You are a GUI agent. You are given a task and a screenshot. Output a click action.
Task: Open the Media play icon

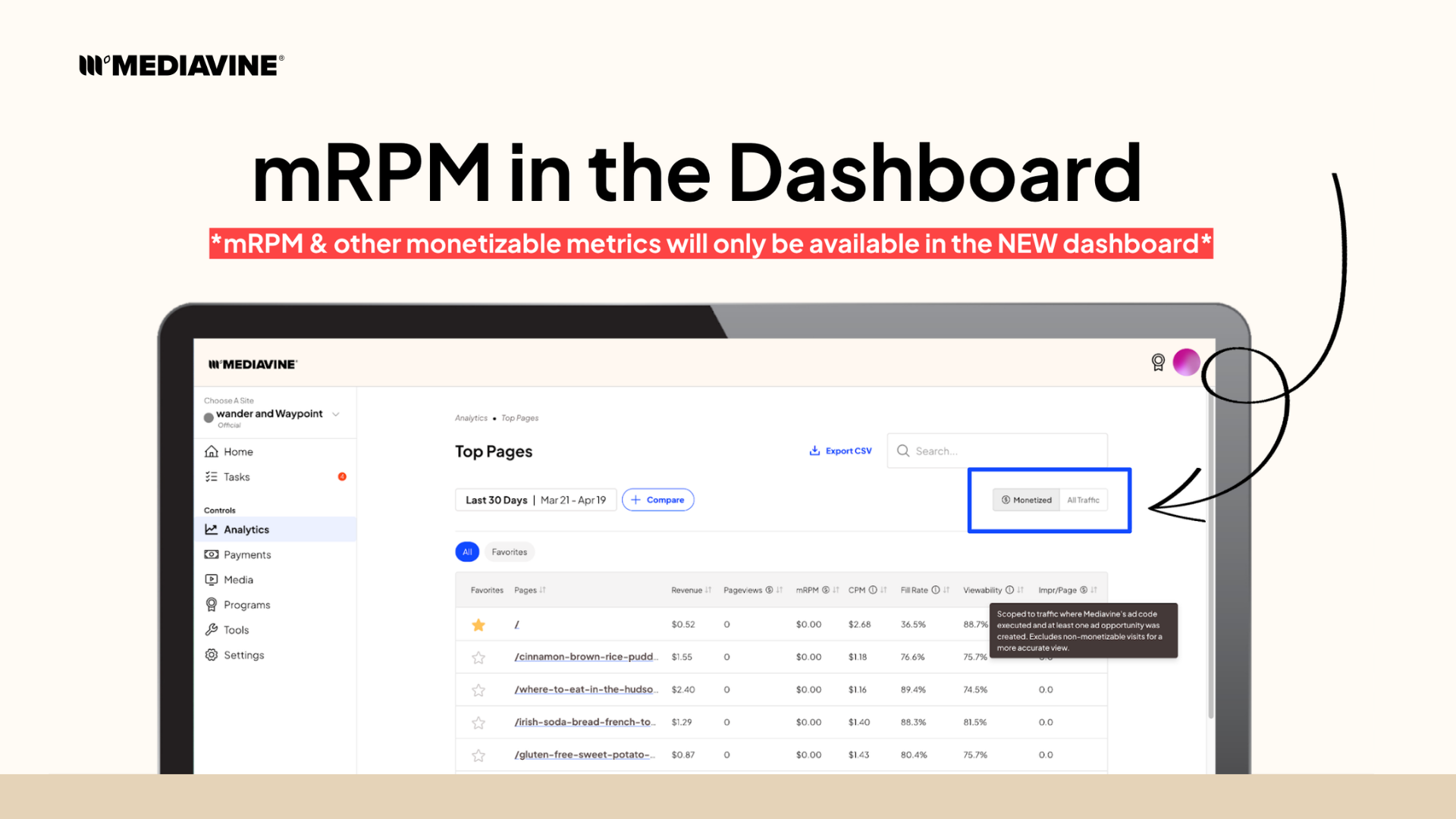point(212,579)
